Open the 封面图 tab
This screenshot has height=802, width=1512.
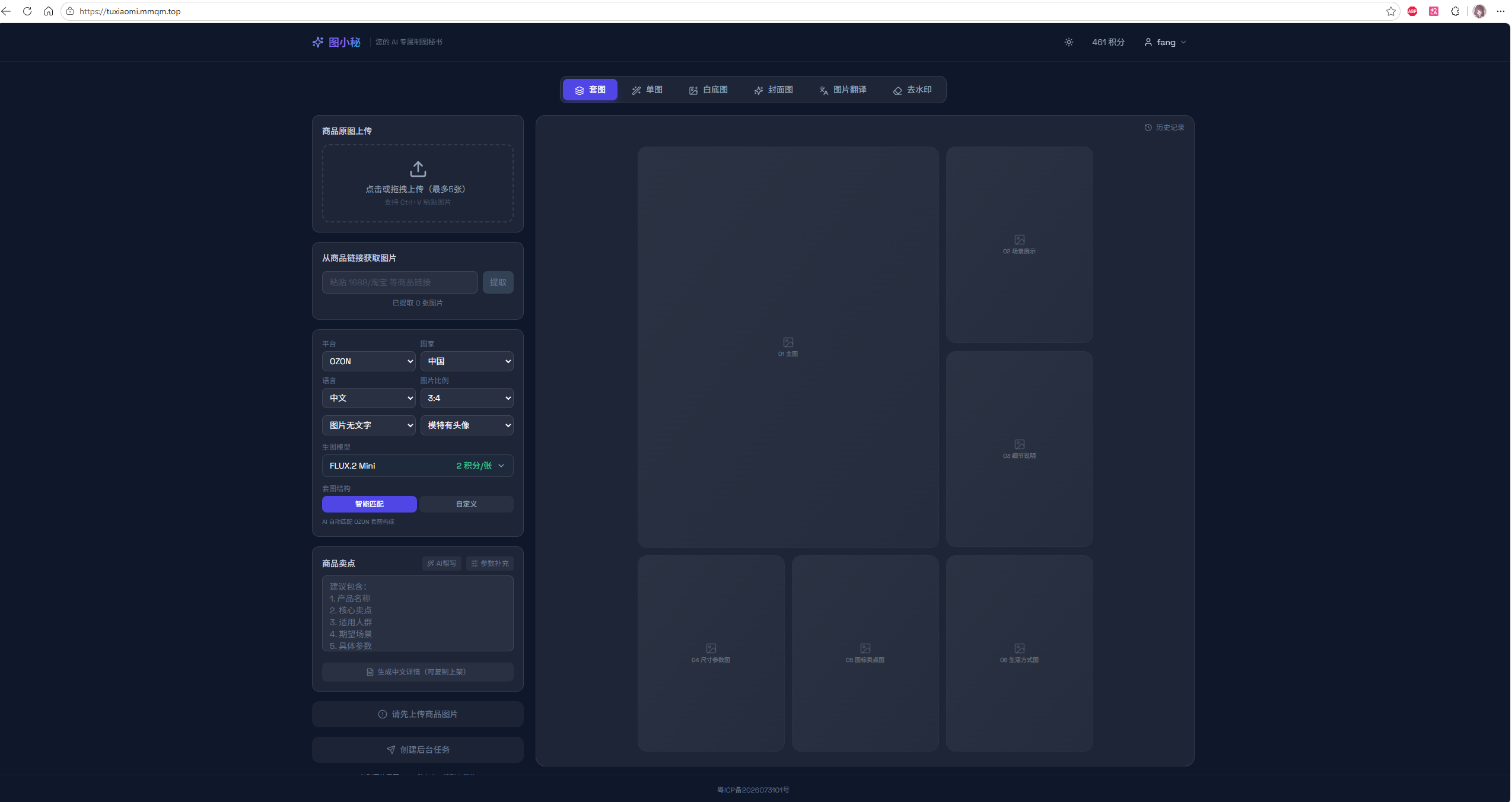pos(773,90)
